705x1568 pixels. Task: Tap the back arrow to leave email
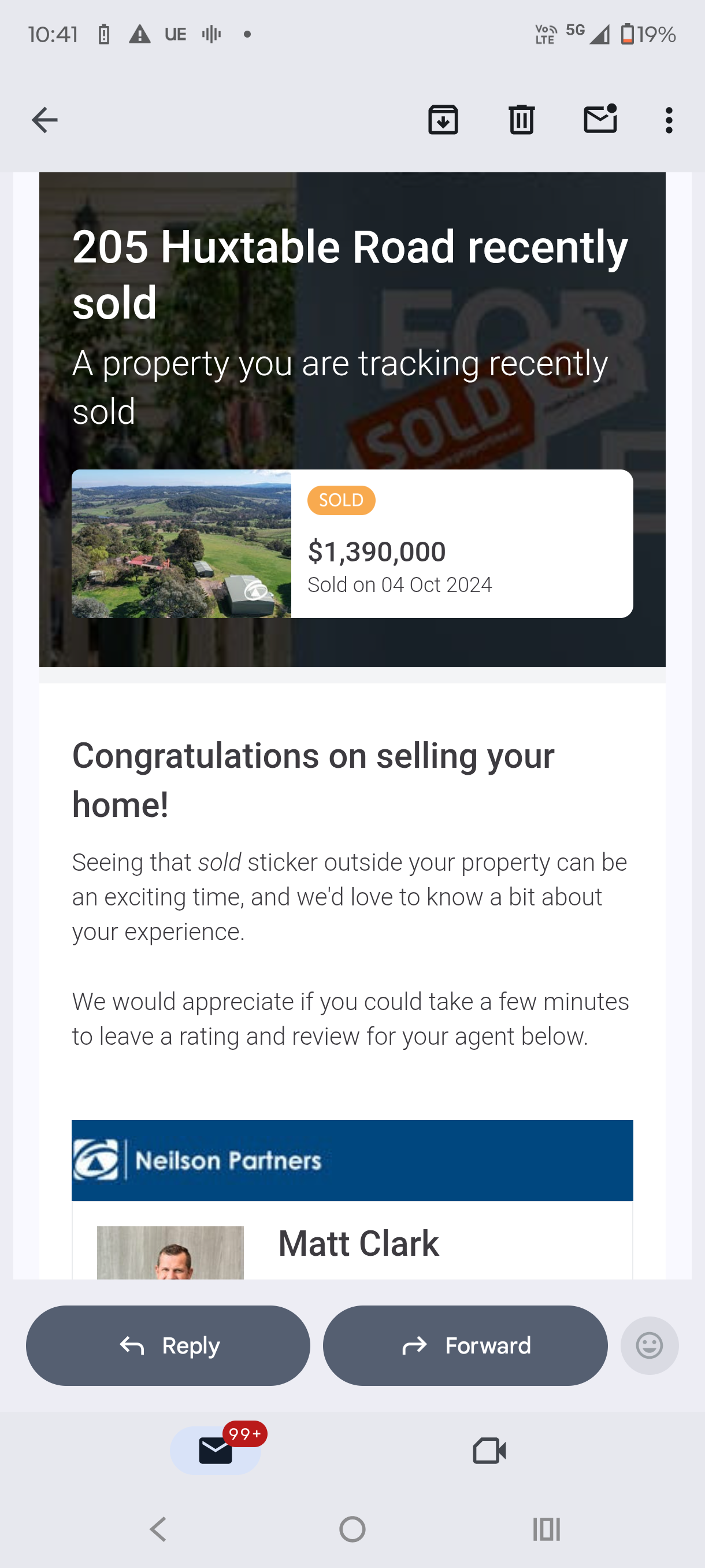[x=44, y=120]
